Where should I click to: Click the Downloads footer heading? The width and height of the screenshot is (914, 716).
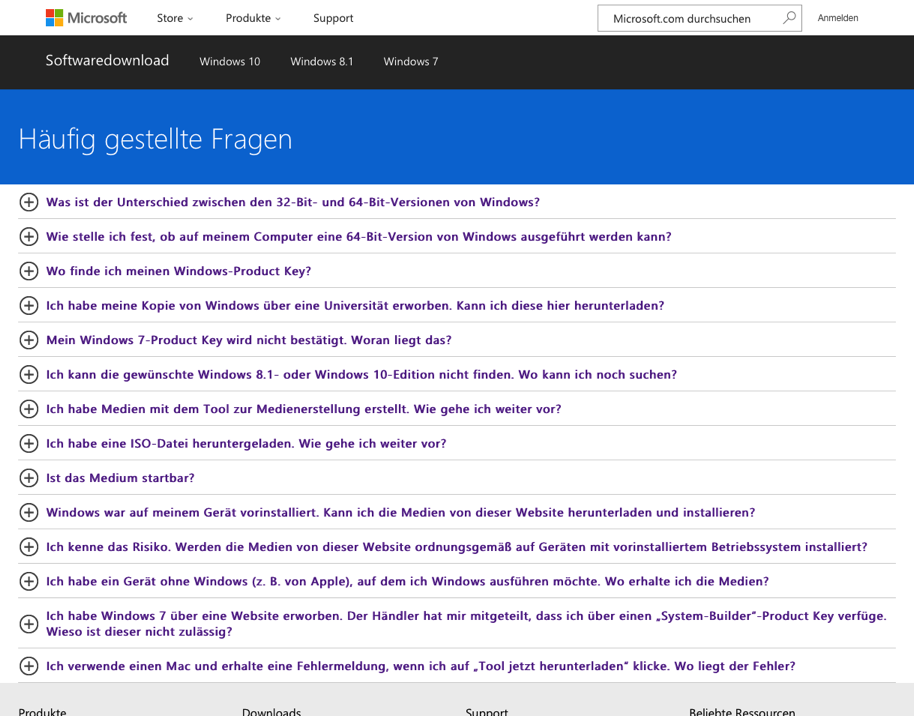pos(271,711)
